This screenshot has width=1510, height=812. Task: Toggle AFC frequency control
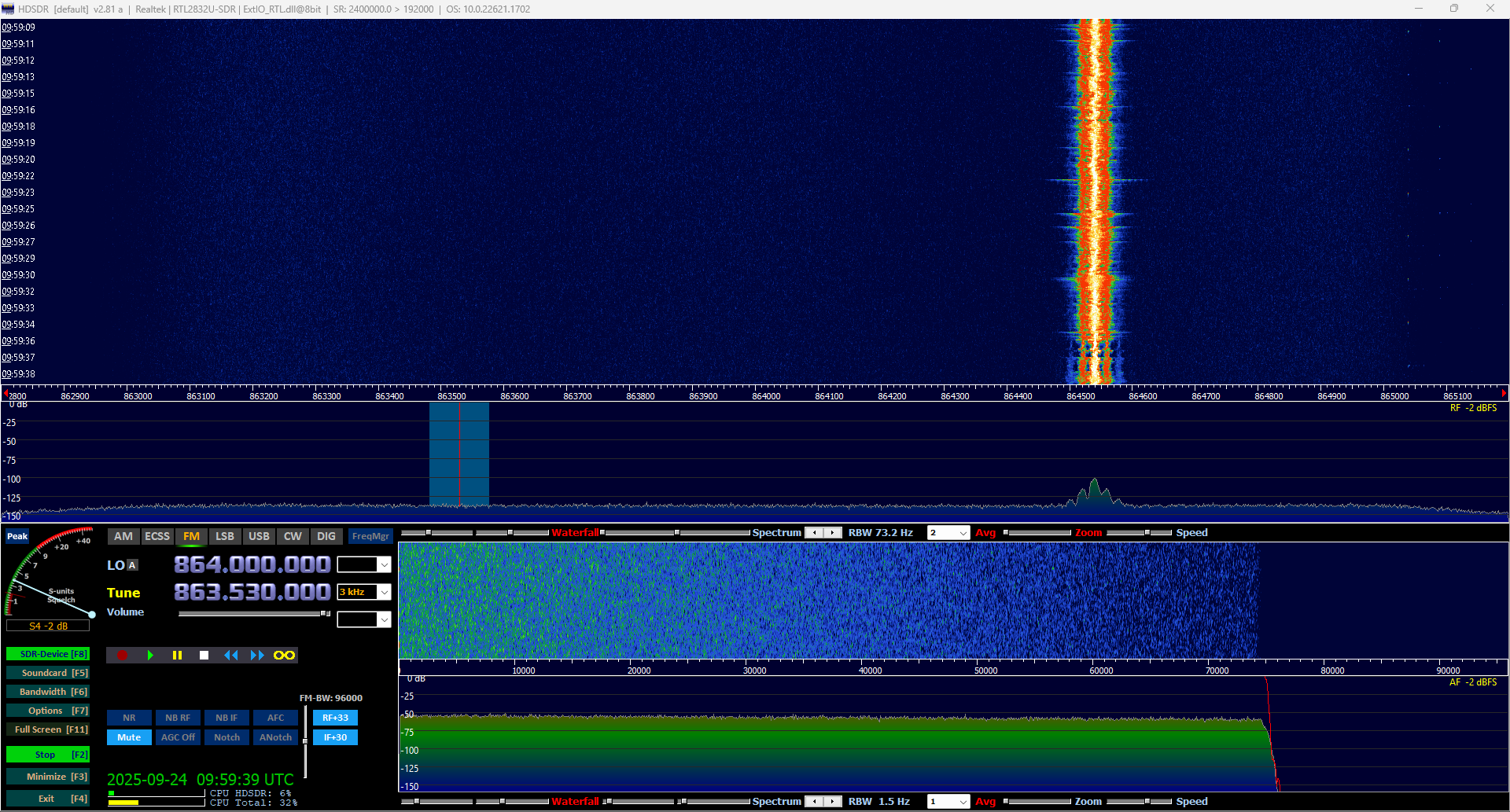tap(275, 718)
